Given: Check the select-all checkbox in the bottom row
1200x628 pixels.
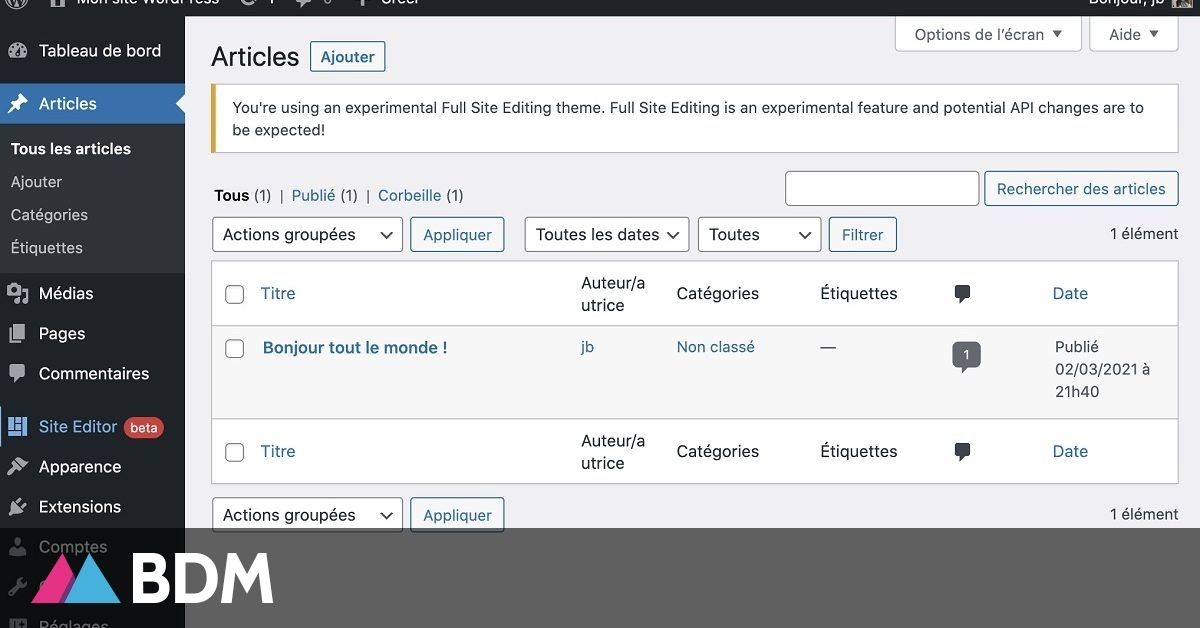Looking at the screenshot, I should (x=234, y=451).
